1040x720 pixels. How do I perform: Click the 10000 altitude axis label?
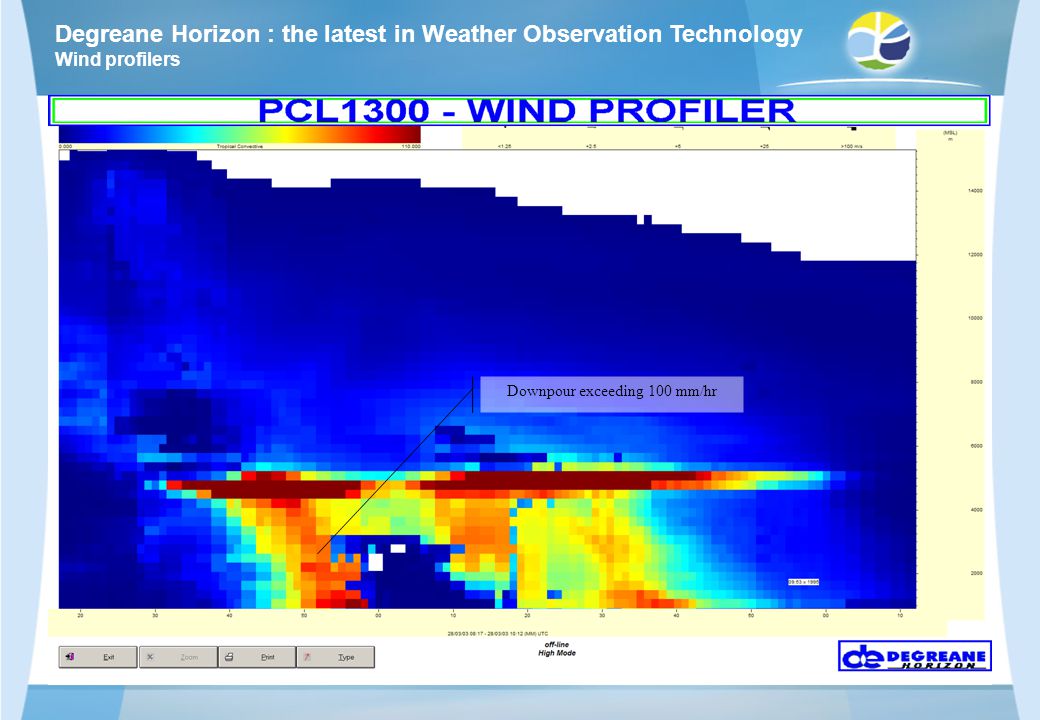[x=975, y=318]
